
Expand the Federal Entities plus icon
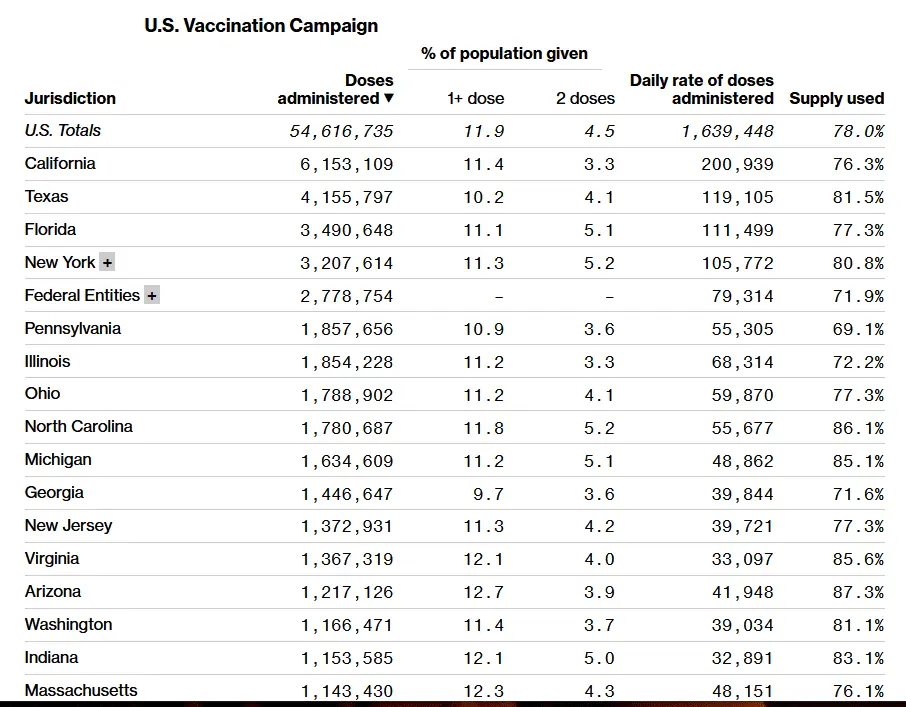click(152, 296)
